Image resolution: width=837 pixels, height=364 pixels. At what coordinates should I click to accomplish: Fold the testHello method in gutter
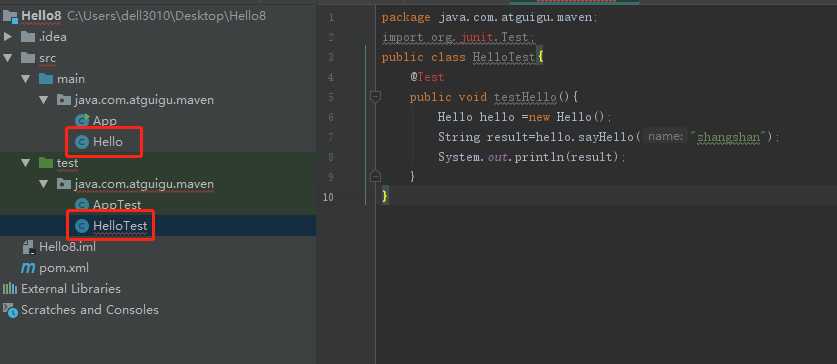(375, 97)
